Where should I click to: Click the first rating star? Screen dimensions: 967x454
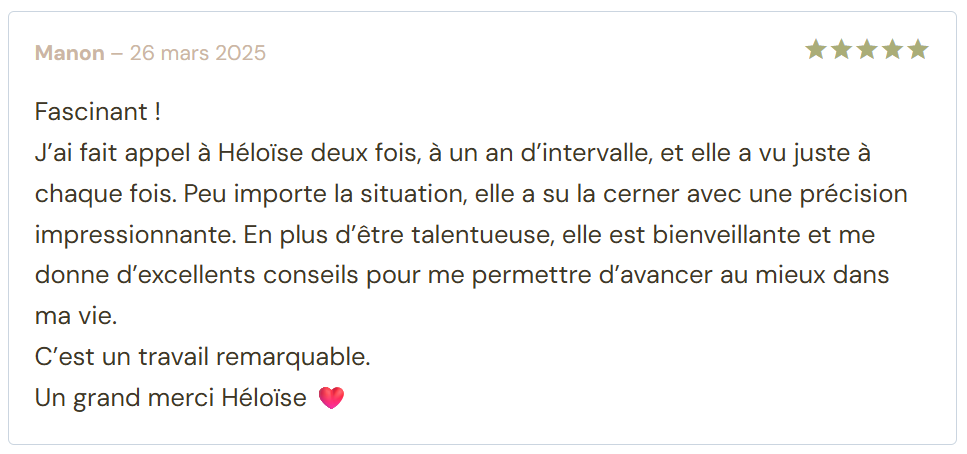(x=816, y=50)
